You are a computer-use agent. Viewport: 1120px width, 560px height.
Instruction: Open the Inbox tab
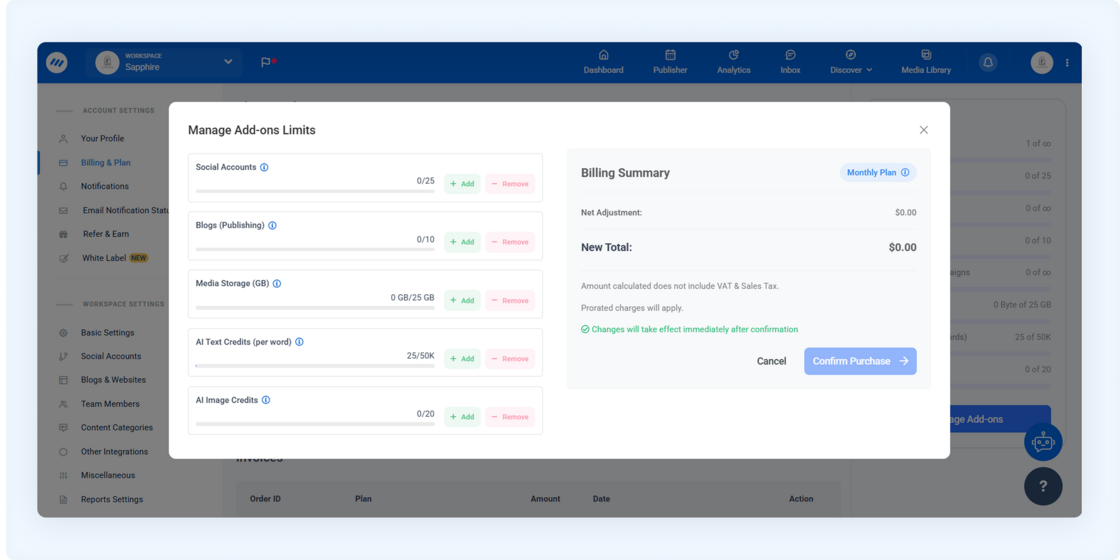click(790, 63)
